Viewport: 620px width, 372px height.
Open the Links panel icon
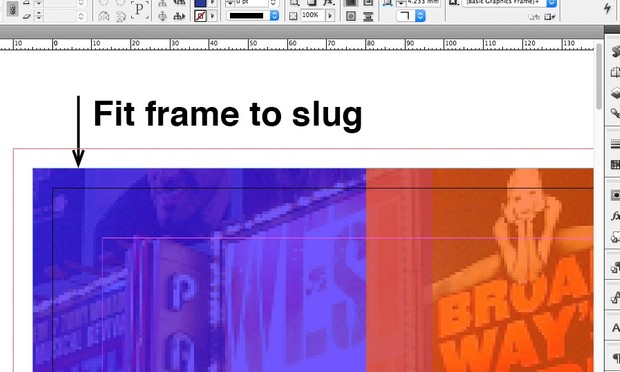[x=615, y=113]
